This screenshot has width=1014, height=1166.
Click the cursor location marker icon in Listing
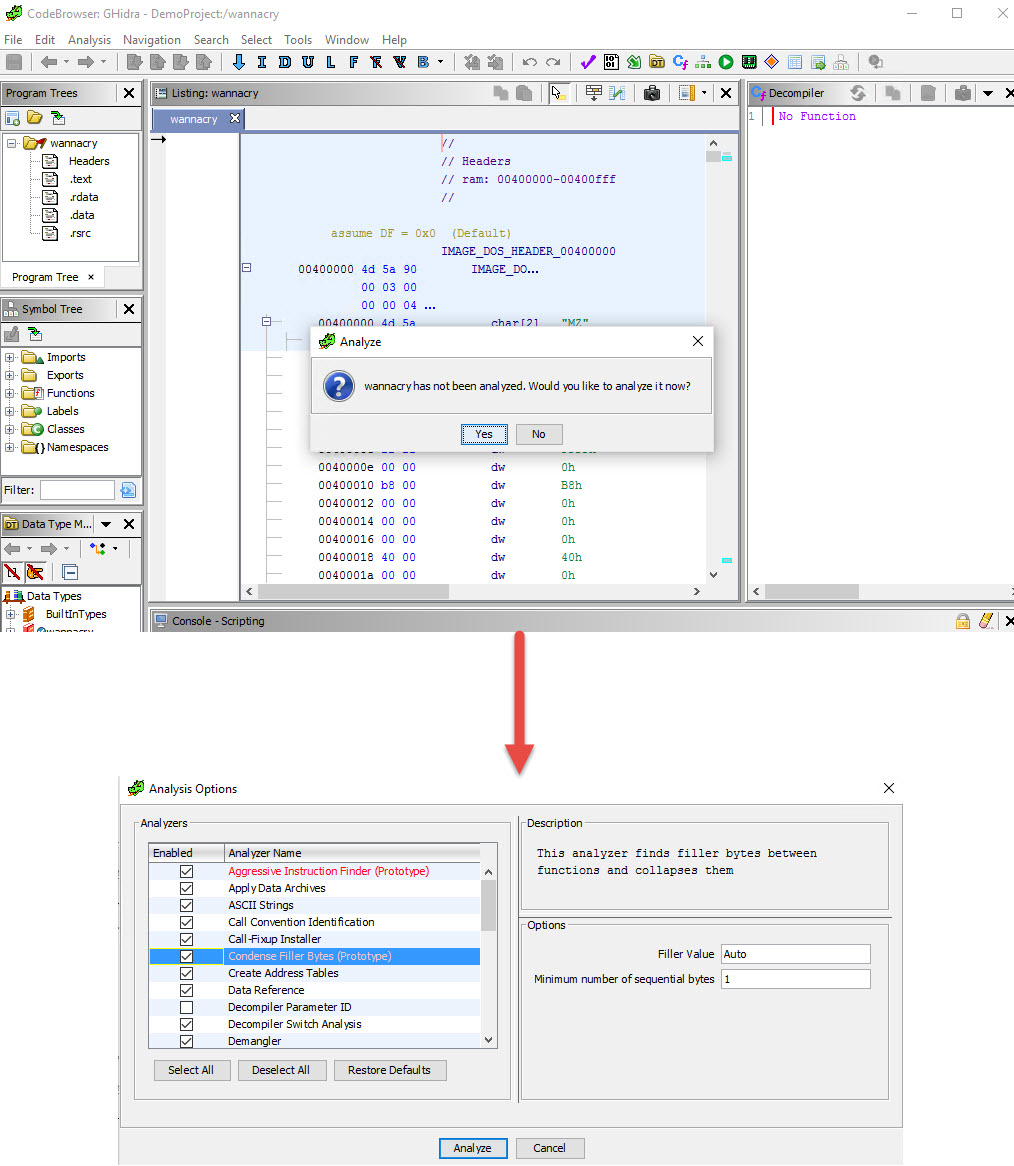point(558,93)
